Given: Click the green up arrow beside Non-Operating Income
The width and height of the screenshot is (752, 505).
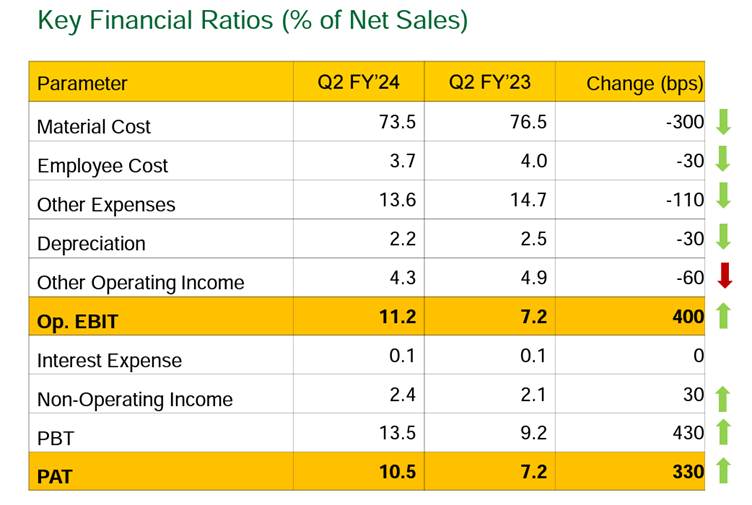Looking at the screenshot, I should (x=724, y=398).
